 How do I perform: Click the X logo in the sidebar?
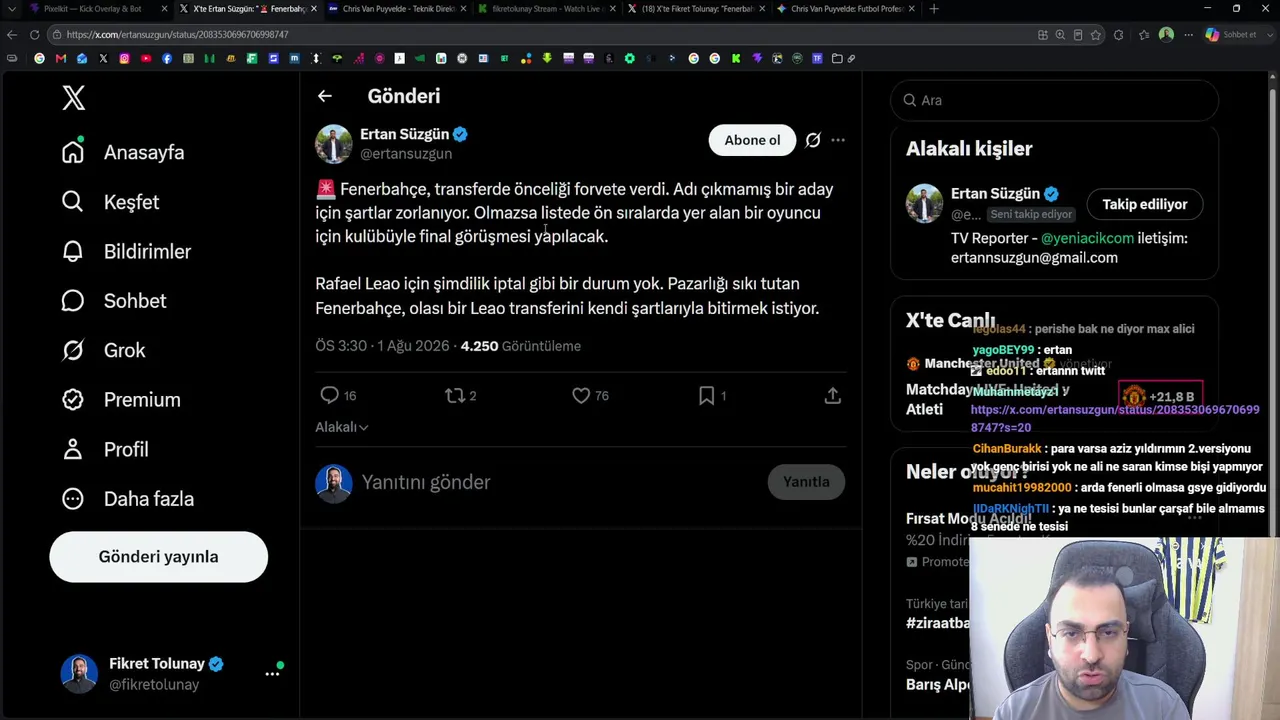click(73, 97)
